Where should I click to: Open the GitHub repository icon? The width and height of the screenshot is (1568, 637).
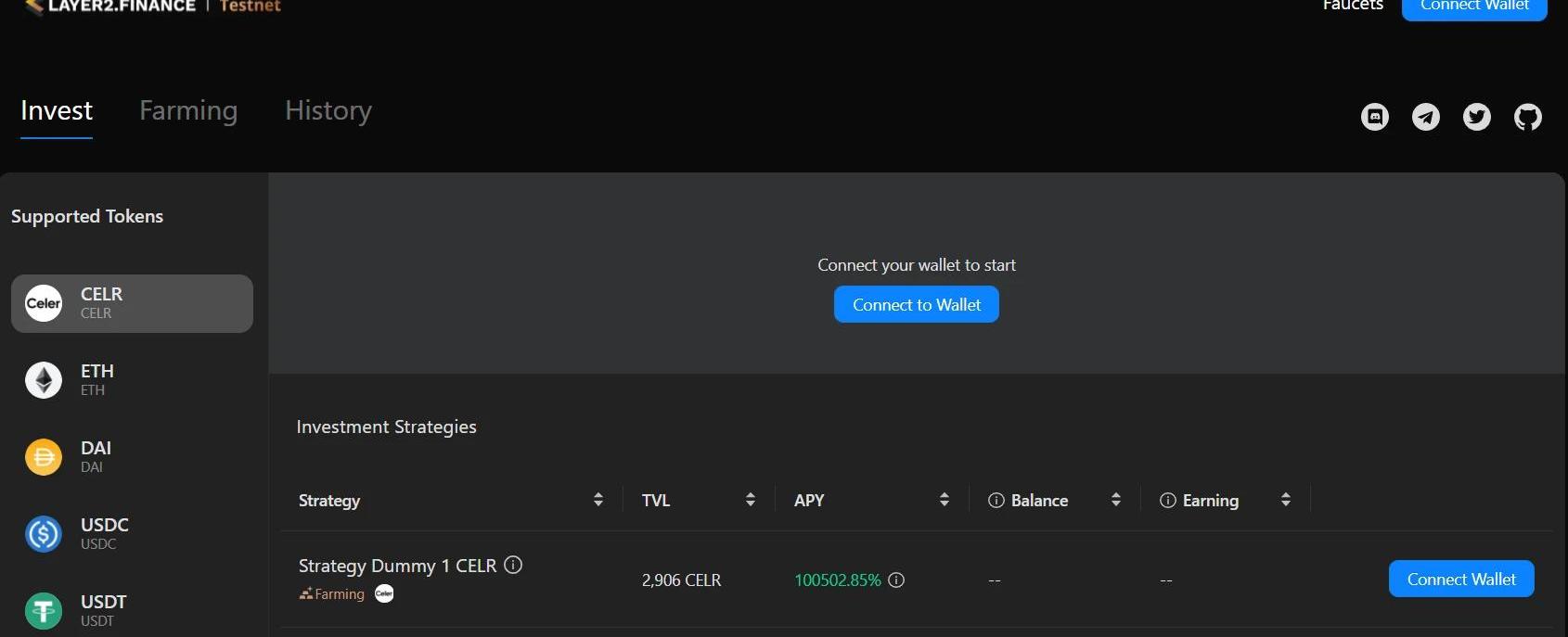(x=1527, y=117)
